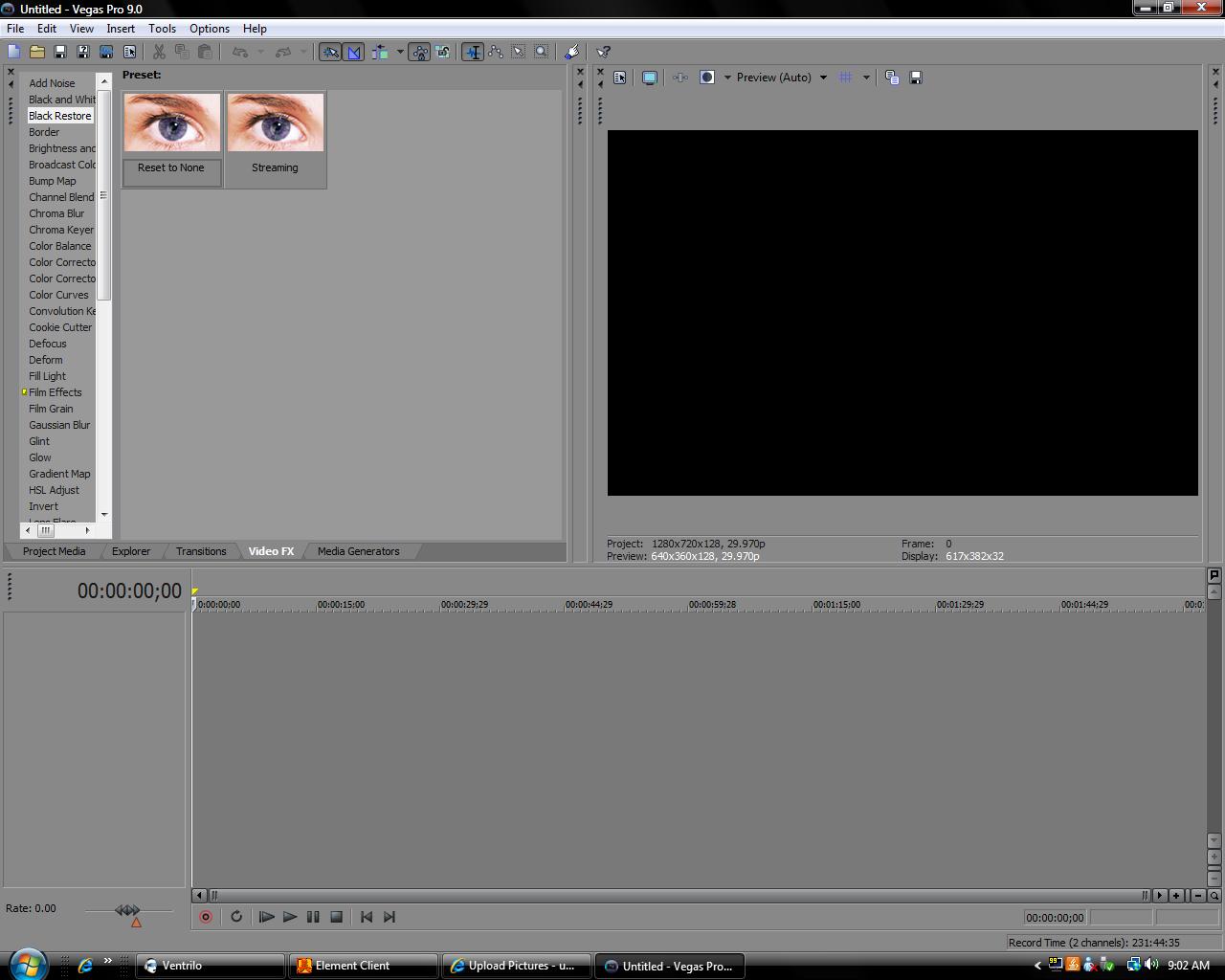
Task: Select the Zoom Edit tool magnifier
Action: pyautogui.click(x=542, y=52)
